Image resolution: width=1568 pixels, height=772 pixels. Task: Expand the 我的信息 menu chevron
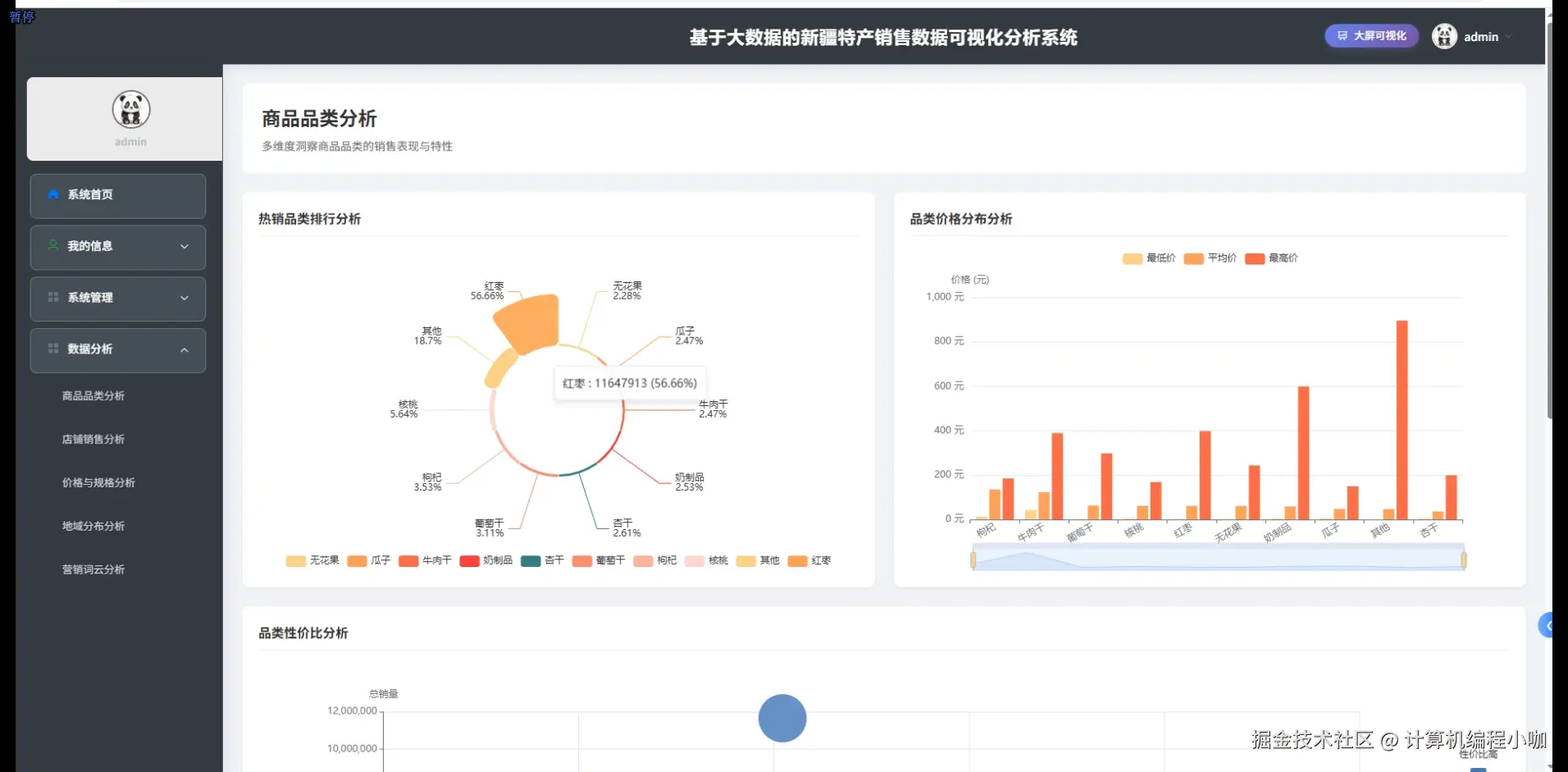pos(185,246)
